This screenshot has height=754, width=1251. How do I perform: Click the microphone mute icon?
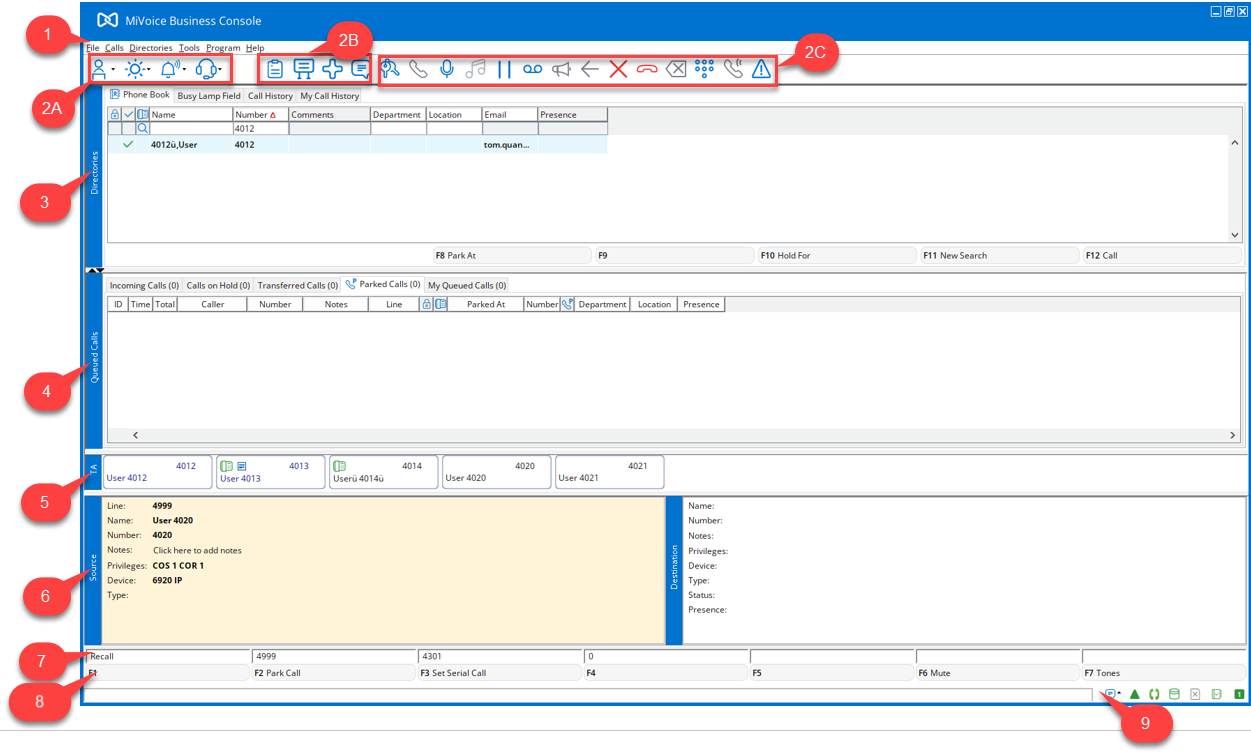click(x=447, y=69)
